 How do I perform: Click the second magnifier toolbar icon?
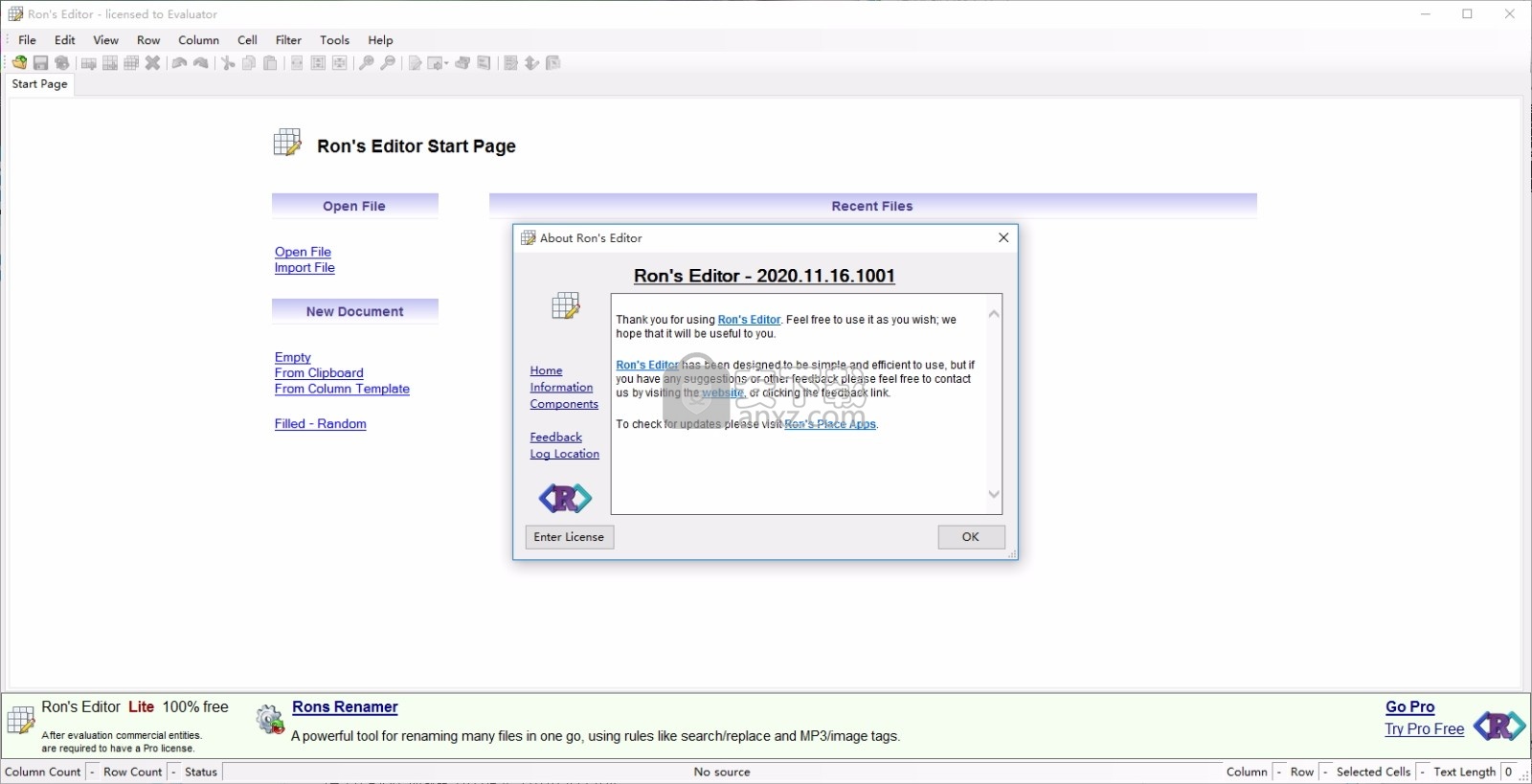coord(388,63)
